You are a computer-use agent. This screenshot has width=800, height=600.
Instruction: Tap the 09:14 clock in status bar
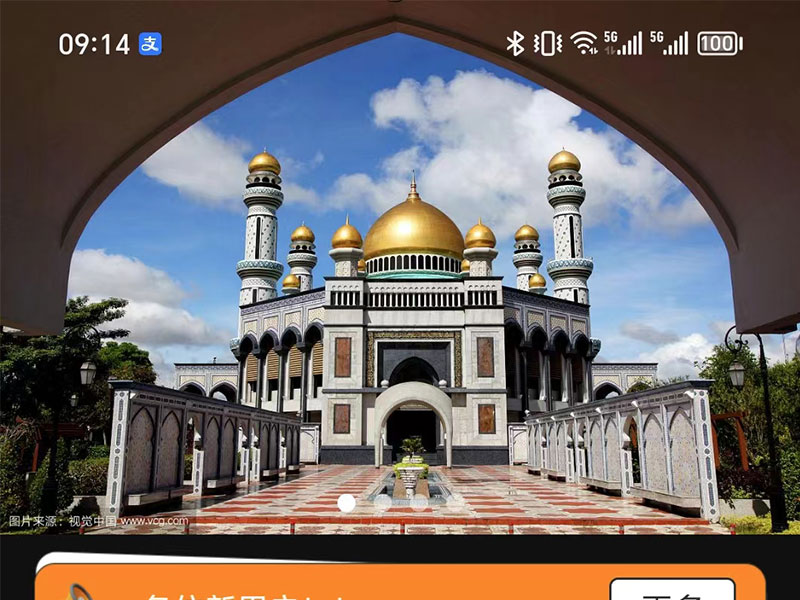coord(94,44)
